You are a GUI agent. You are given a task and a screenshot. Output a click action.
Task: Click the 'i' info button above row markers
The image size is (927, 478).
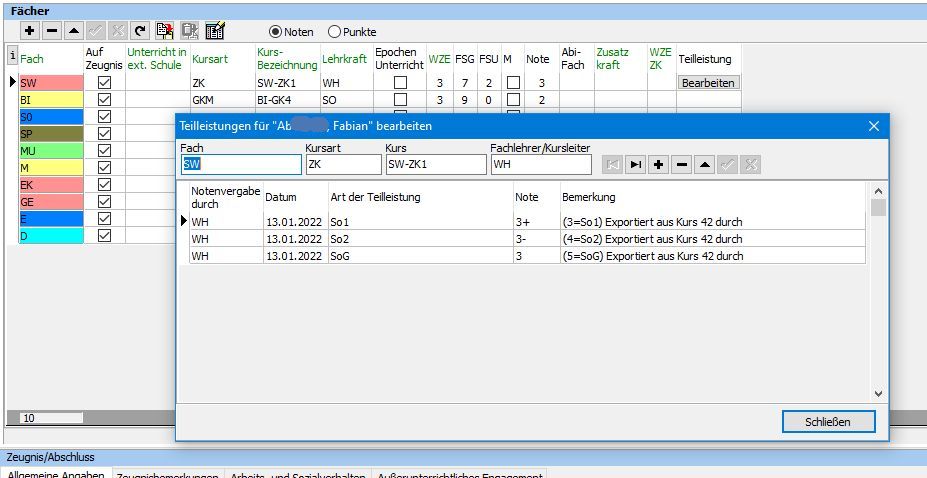click(x=12, y=56)
